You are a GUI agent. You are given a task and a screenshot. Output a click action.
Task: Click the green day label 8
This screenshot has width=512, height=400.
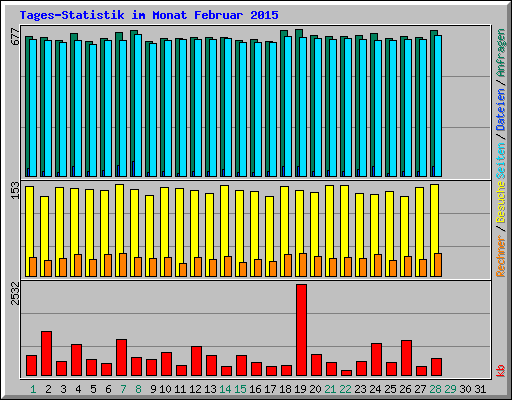click(x=138, y=389)
